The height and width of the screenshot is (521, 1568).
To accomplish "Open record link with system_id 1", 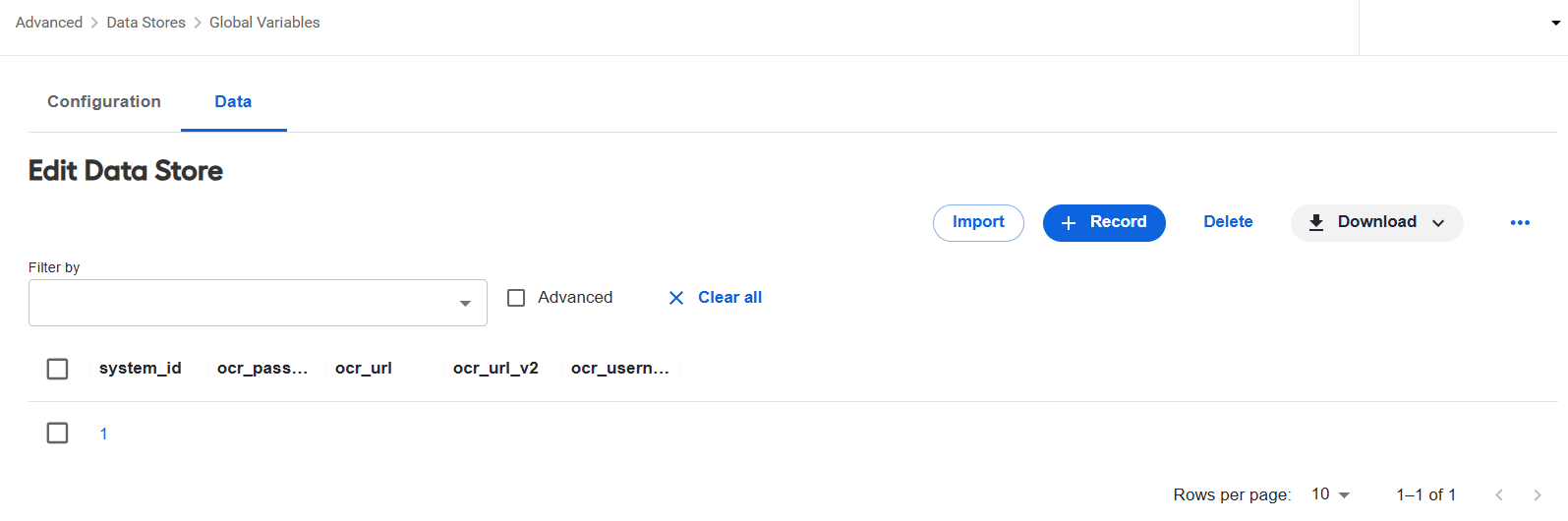I will pos(103,434).
